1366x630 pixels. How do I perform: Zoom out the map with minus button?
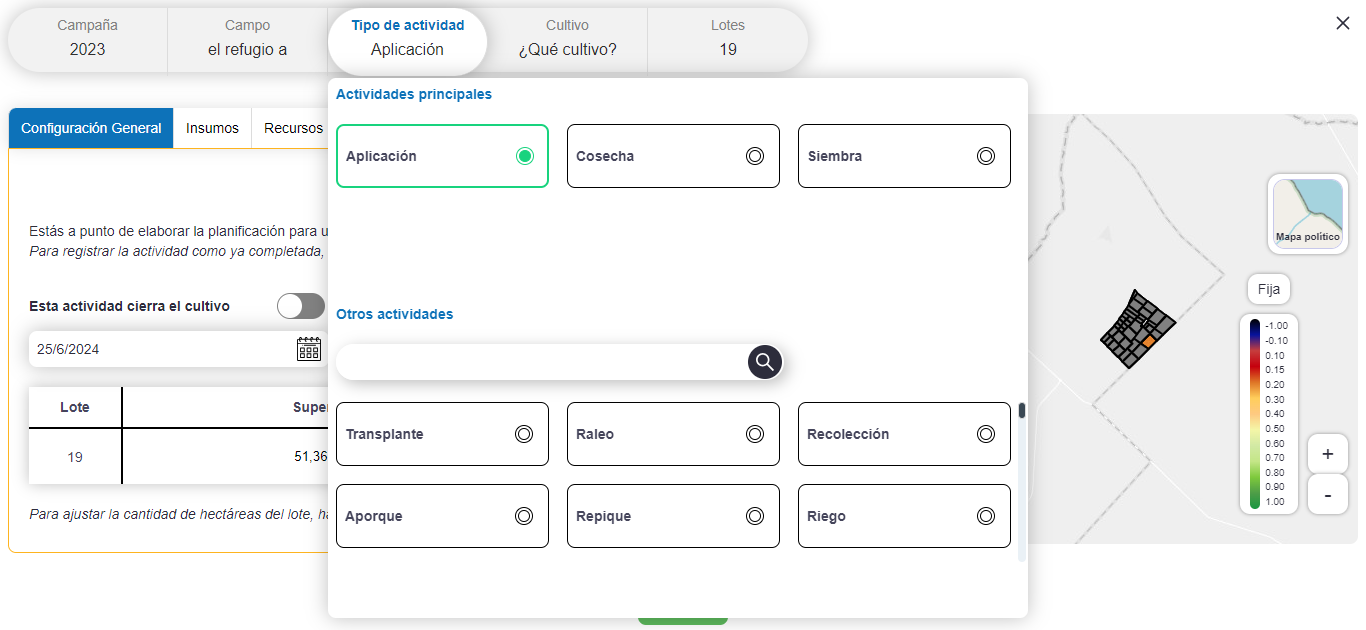point(1327,494)
